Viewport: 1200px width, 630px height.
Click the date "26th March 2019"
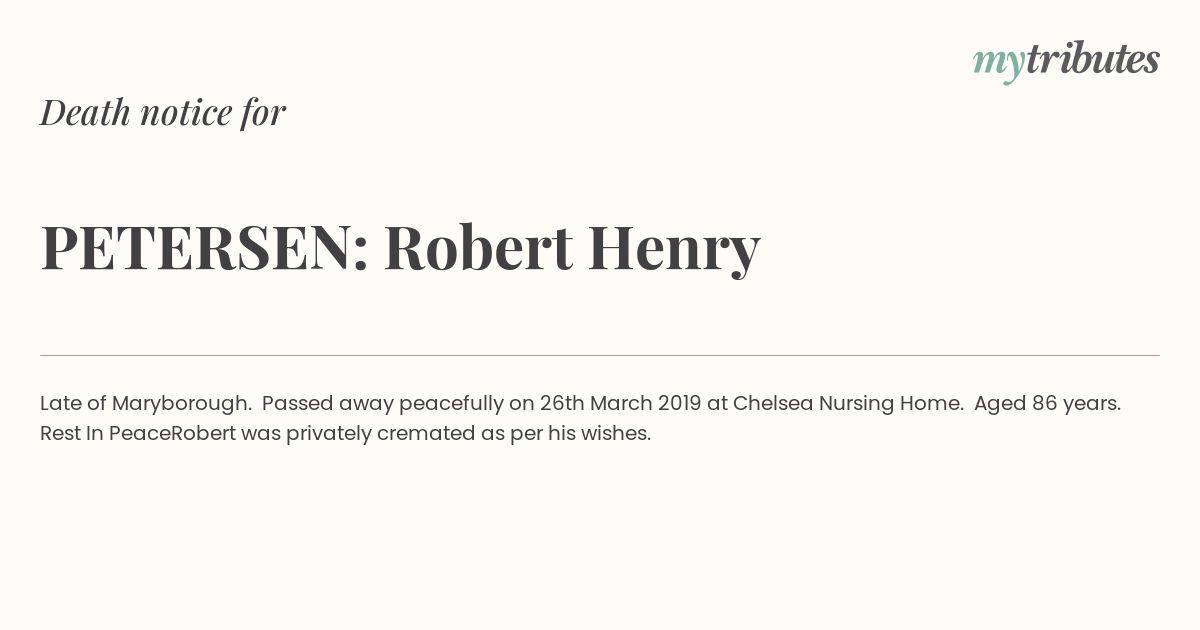pos(620,403)
